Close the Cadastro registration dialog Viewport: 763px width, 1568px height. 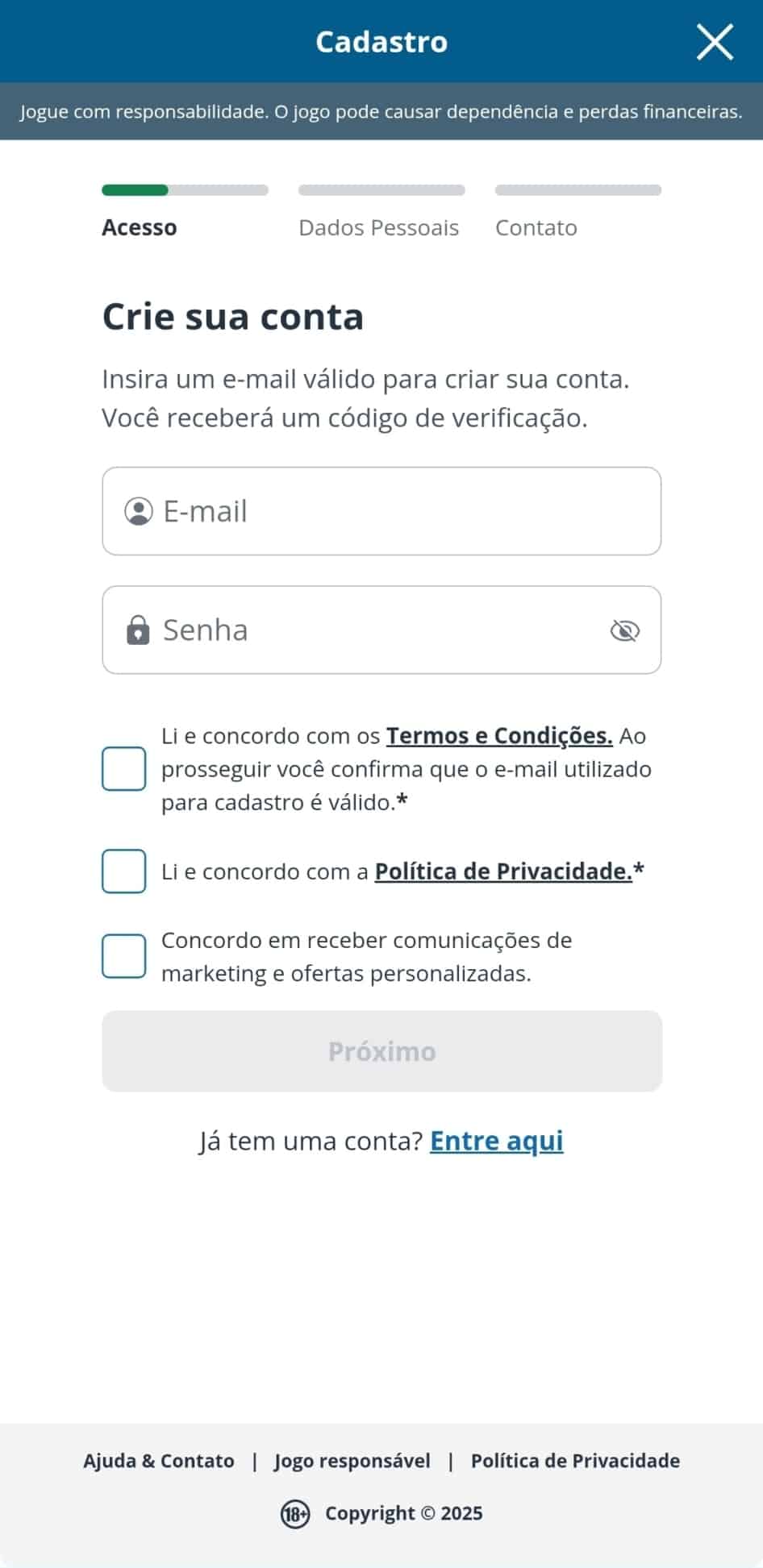pos(715,42)
